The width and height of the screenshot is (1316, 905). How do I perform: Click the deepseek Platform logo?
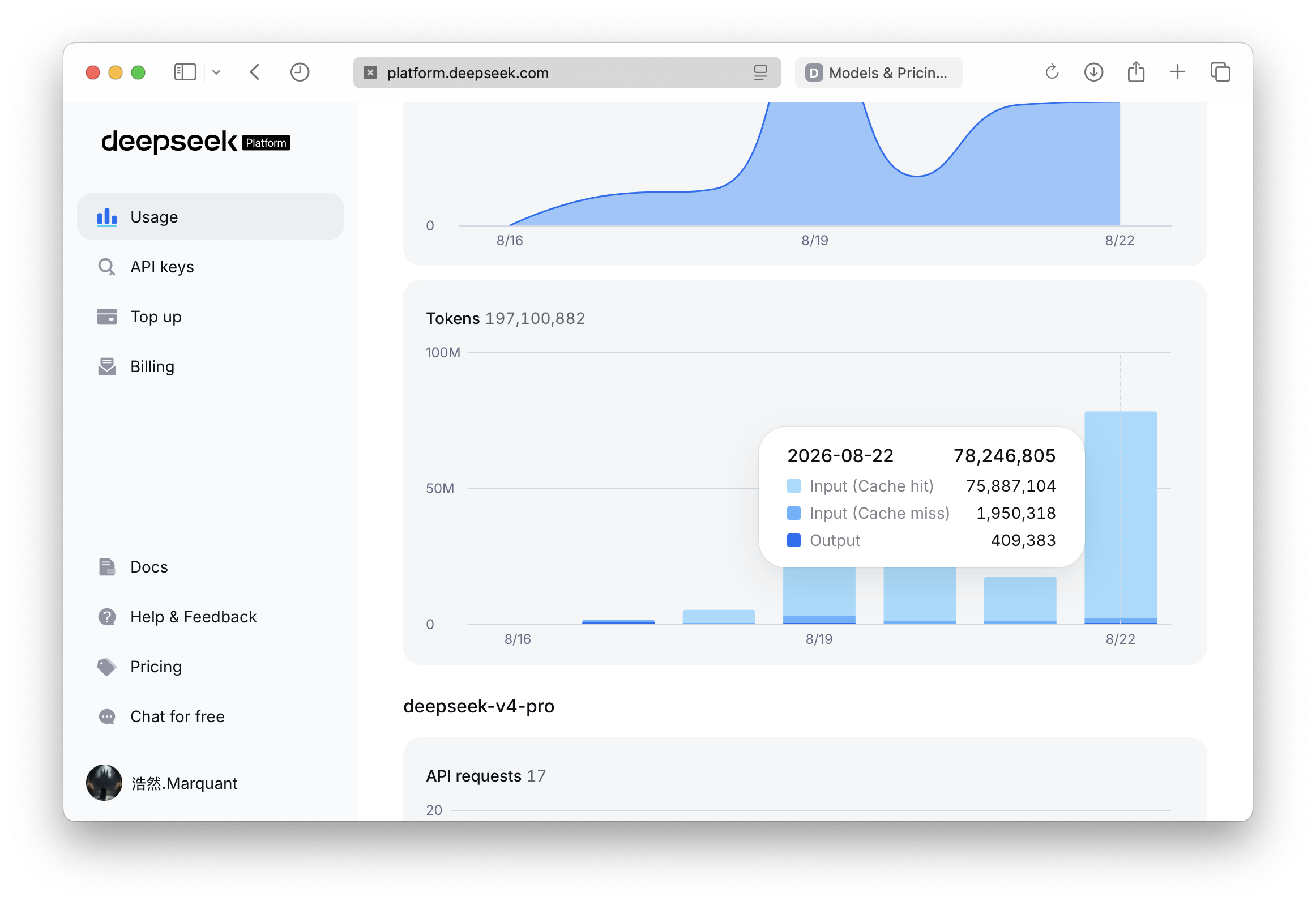[195, 141]
